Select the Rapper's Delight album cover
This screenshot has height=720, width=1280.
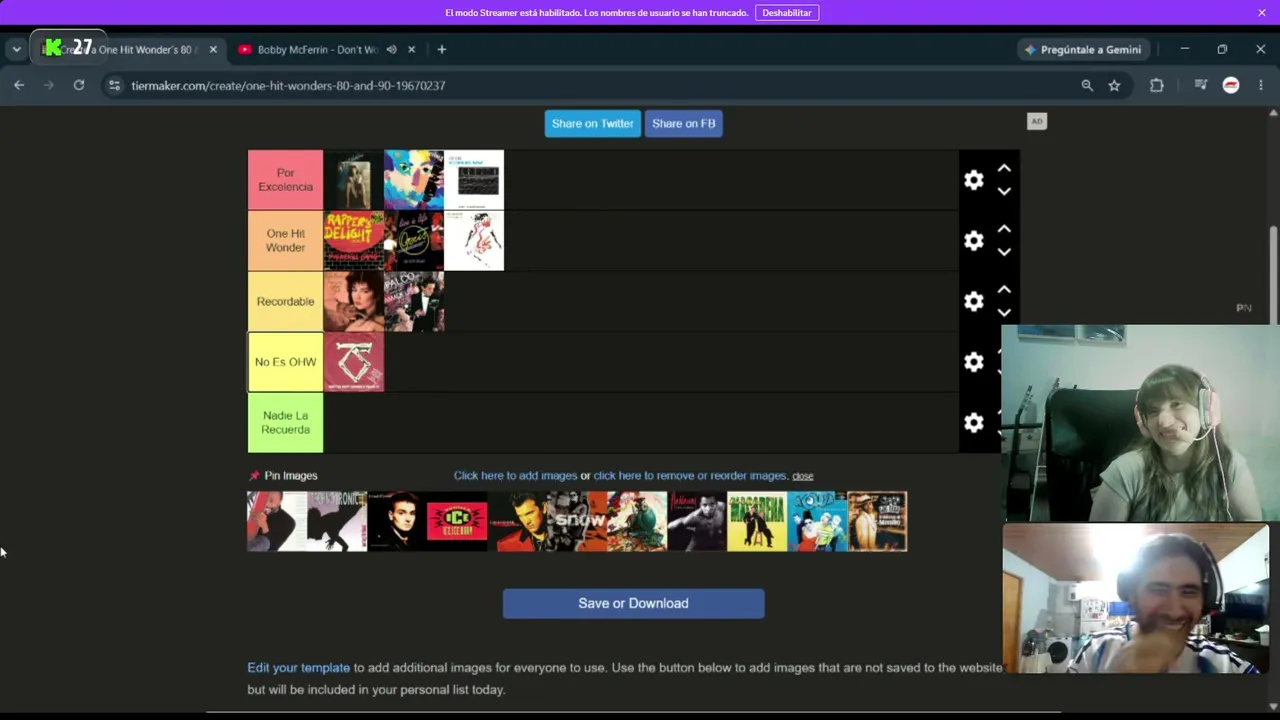(x=354, y=241)
